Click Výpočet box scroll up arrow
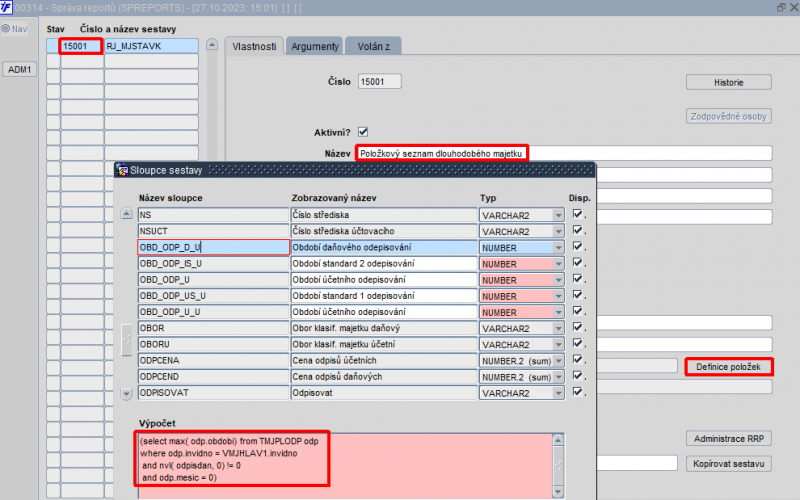 coord(558,440)
